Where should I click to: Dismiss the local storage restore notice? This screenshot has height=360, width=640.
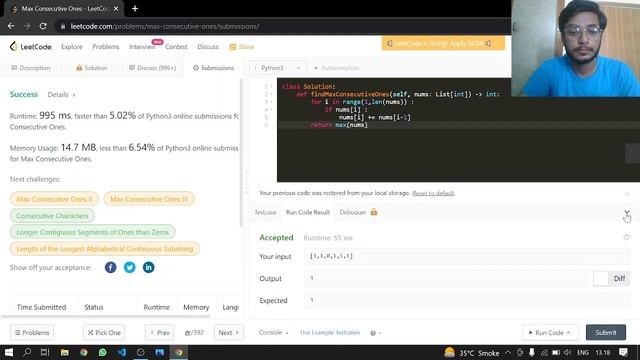[627, 194]
